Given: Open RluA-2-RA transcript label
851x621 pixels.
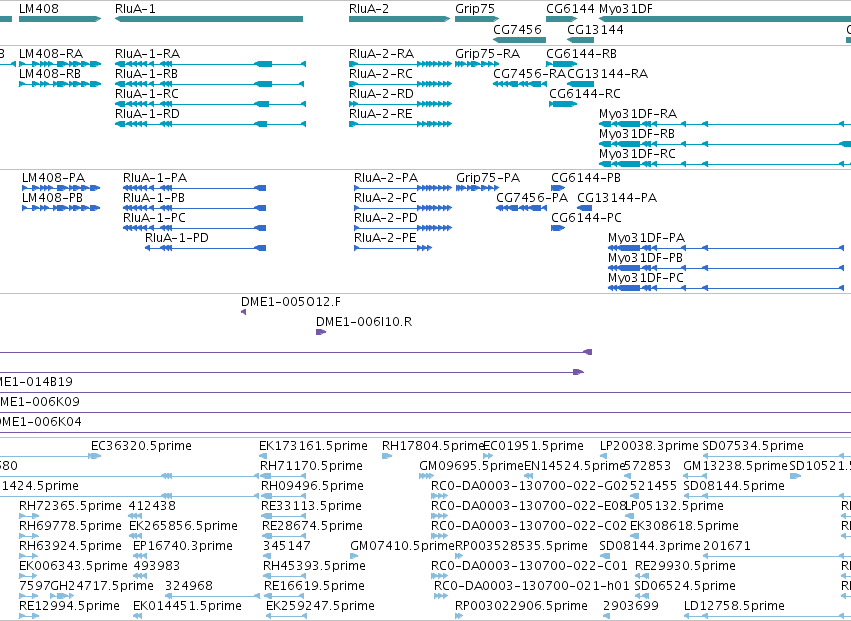Looking at the screenshot, I should (382, 54).
